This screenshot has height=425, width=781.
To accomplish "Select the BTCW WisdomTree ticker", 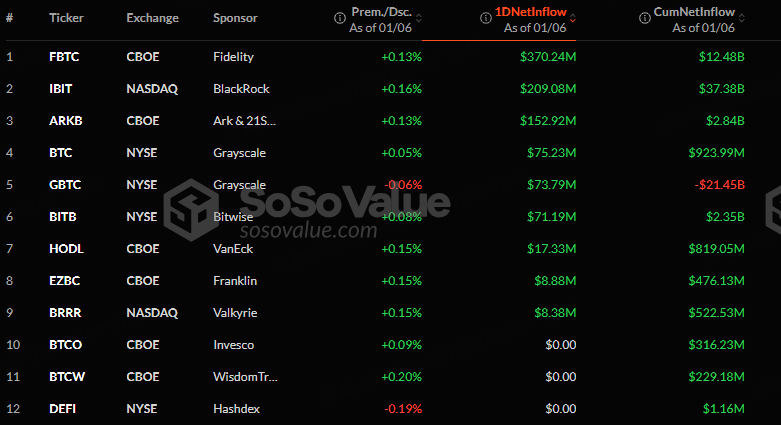I will click(x=67, y=377).
